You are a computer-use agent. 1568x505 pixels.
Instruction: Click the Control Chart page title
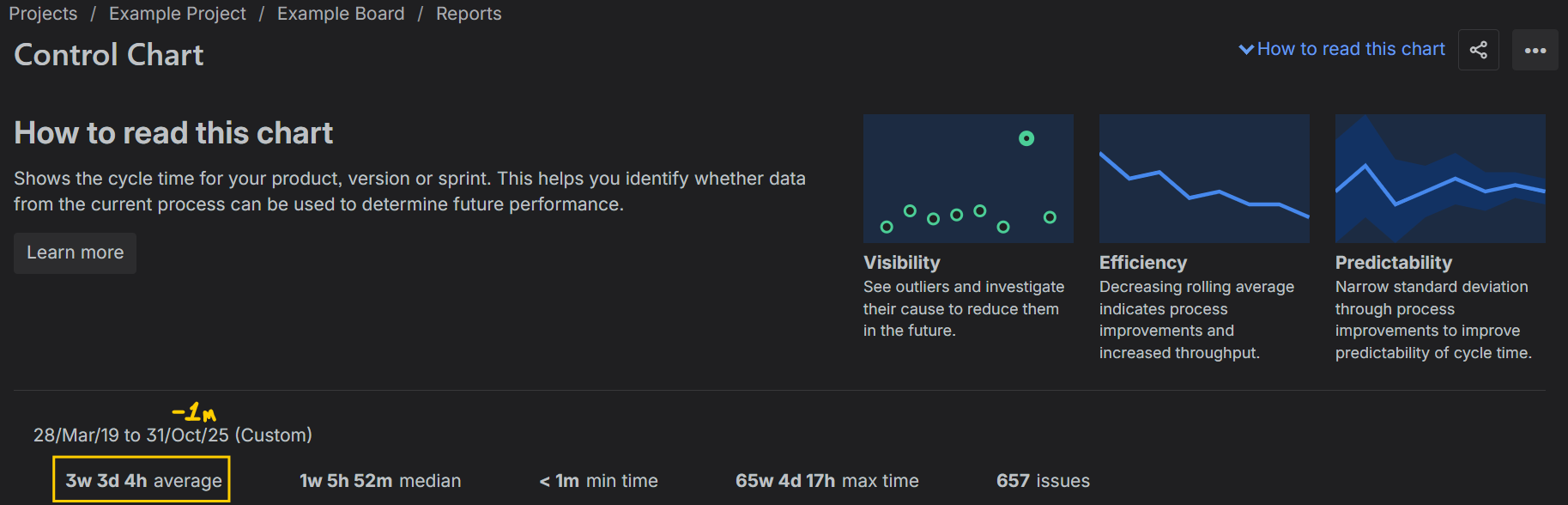click(x=109, y=55)
